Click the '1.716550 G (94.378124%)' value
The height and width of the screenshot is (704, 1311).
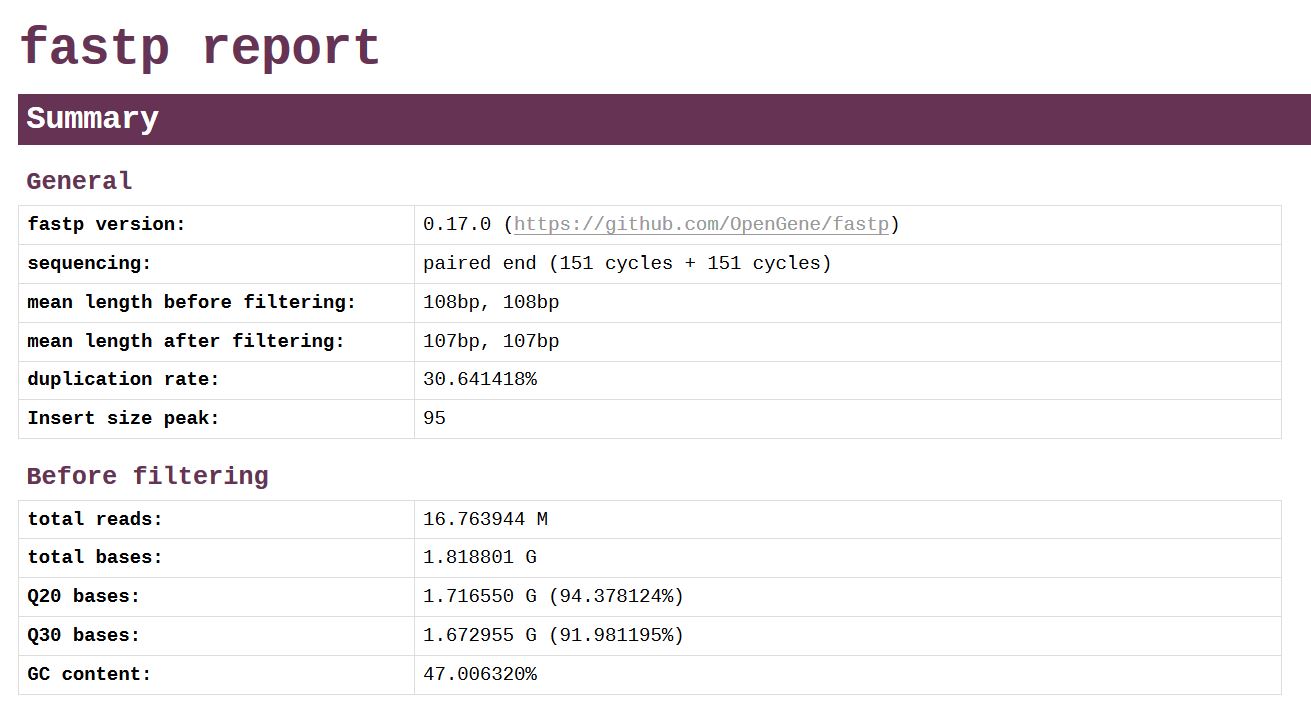553,596
